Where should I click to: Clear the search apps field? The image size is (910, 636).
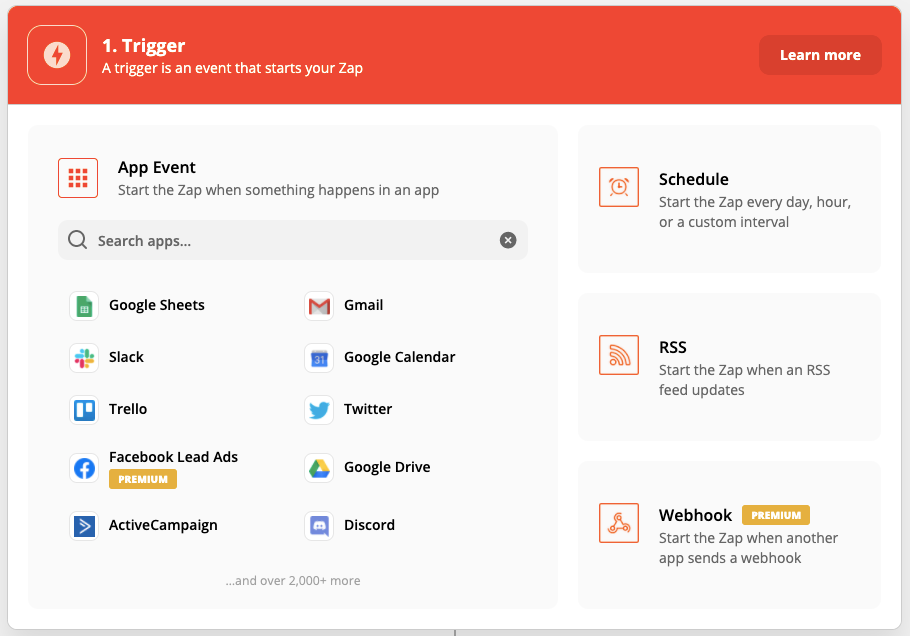click(x=508, y=240)
